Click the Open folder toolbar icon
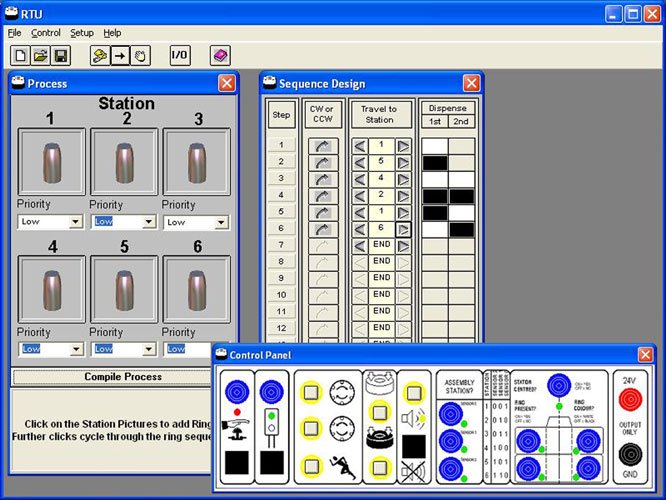This screenshot has width=666, height=500. [41, 55]
